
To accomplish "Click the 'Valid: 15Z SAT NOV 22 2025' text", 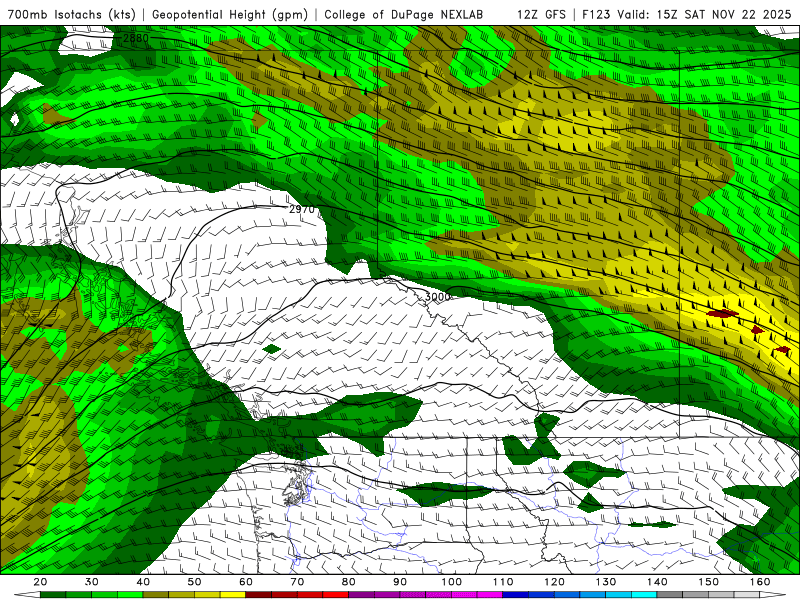I will (704, 14).
